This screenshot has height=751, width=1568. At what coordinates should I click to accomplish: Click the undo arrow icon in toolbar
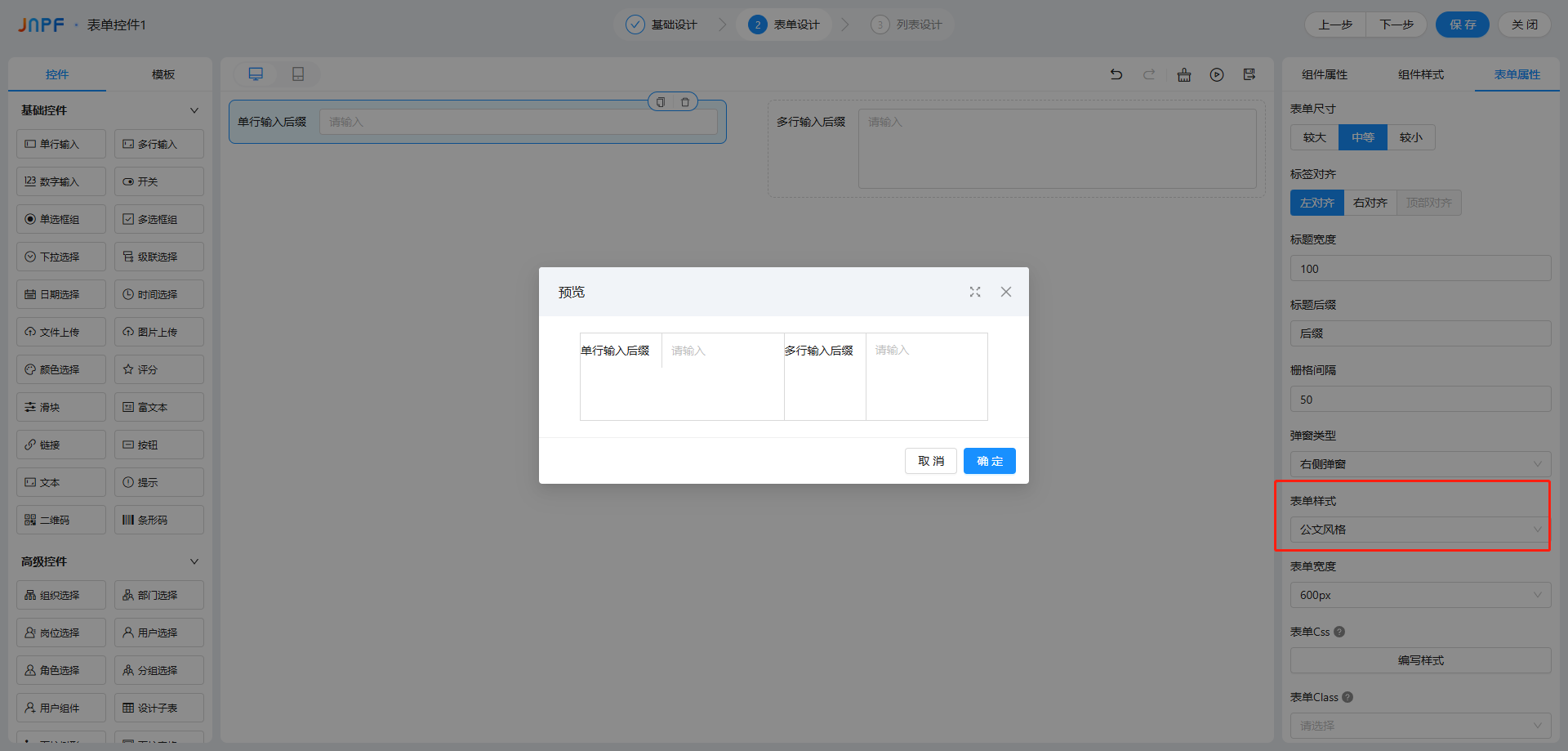(x=1116, y=74)
